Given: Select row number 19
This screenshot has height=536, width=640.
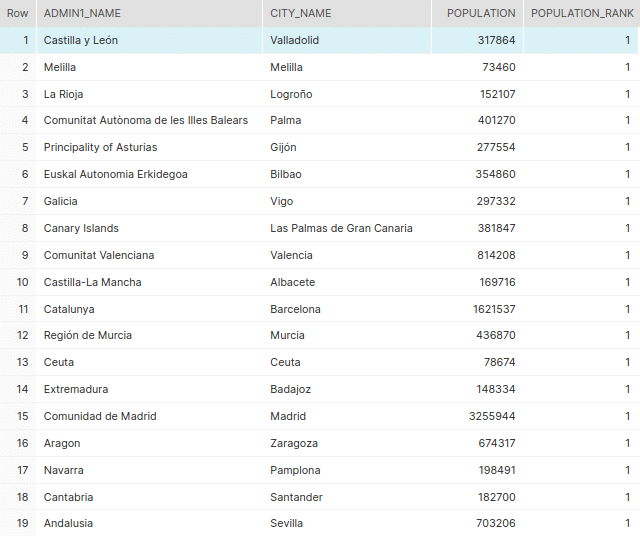Looking at the screenshot, I should click(x=22, y=523).
